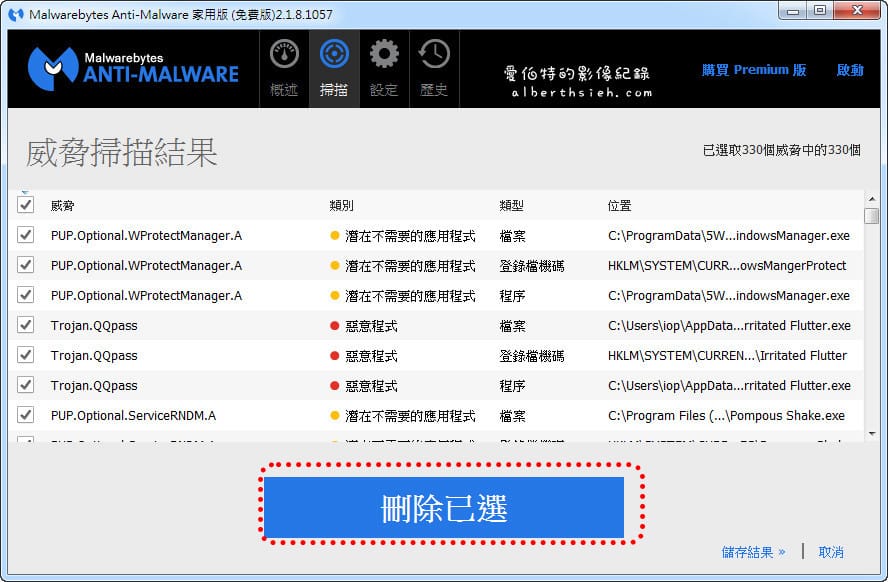
Task: Sort by the 類別 column header
Action: [341, 206]
